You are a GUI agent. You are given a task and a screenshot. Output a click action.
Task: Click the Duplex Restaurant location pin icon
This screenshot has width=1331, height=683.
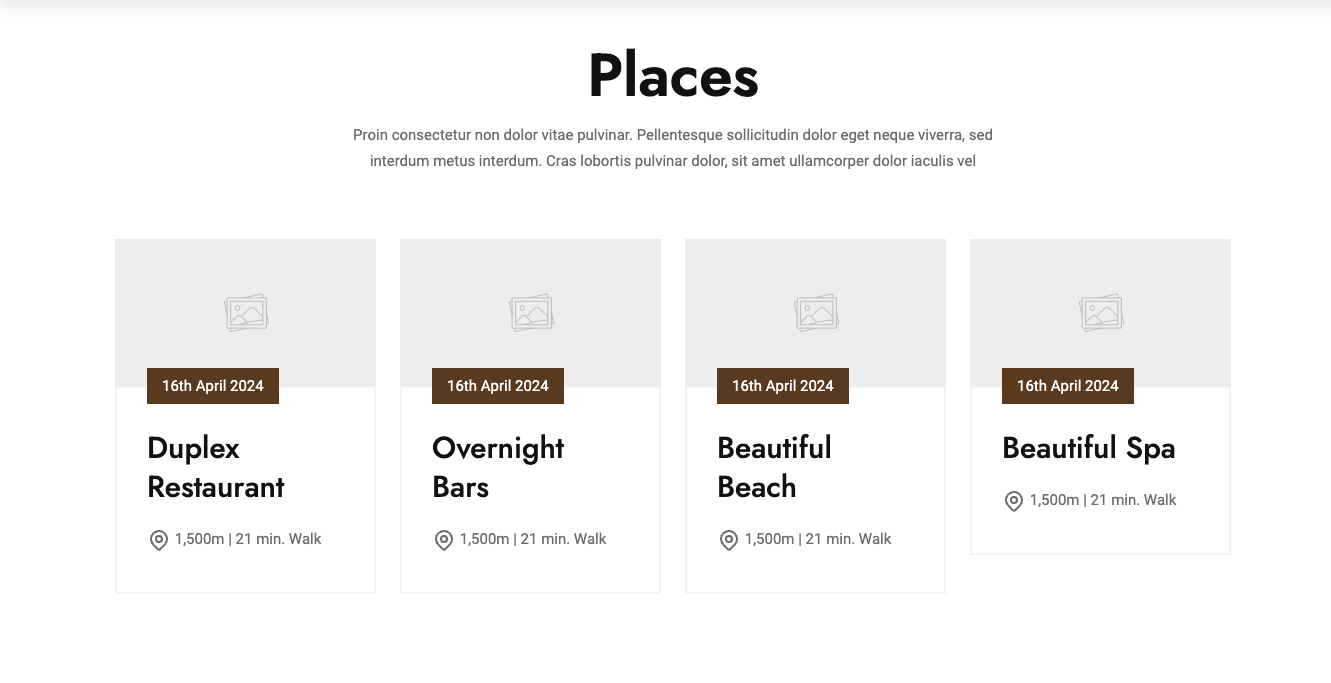coord(158,540)
